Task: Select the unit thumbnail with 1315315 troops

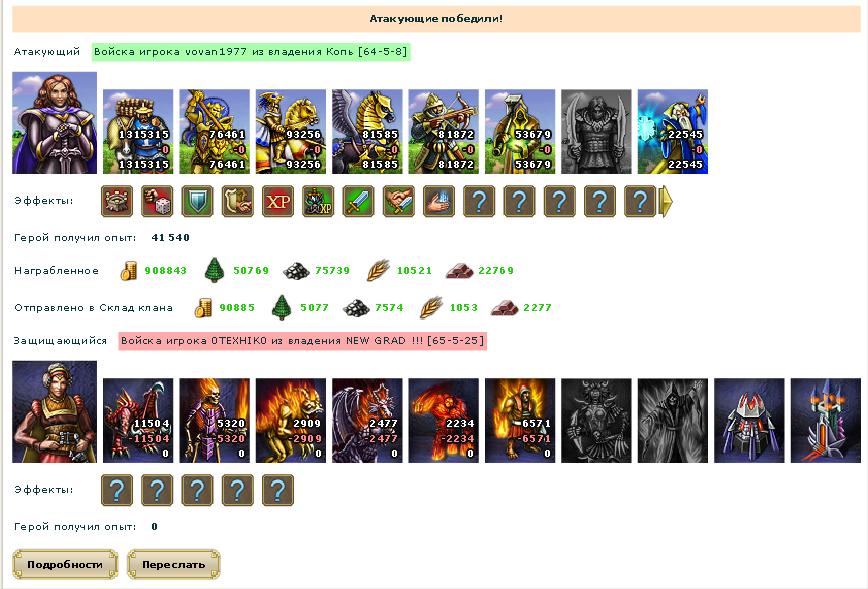Action: coord(138,132)
